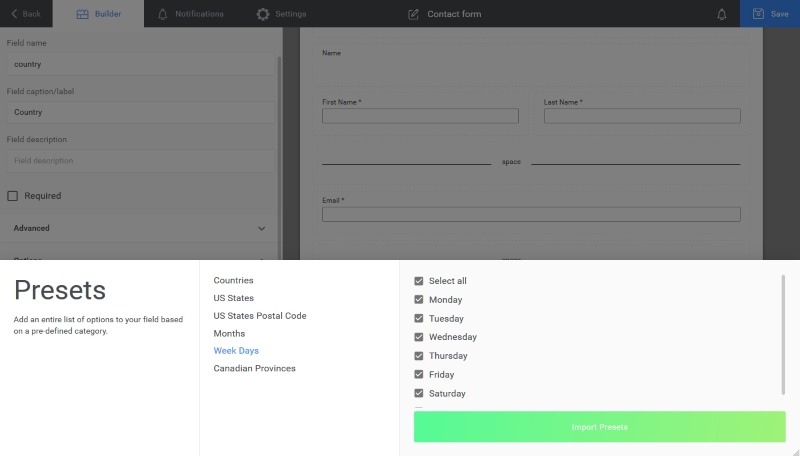Screen dimensions: 800x456
Task: Select the Months preset category
Action: pyautogui.click(x=229, y=333)
